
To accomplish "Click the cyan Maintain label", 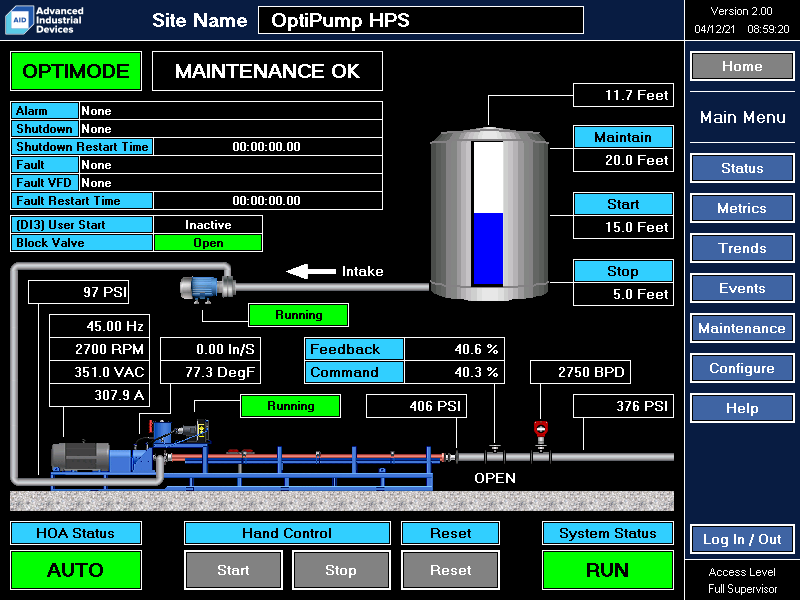I will coord(623,137).
